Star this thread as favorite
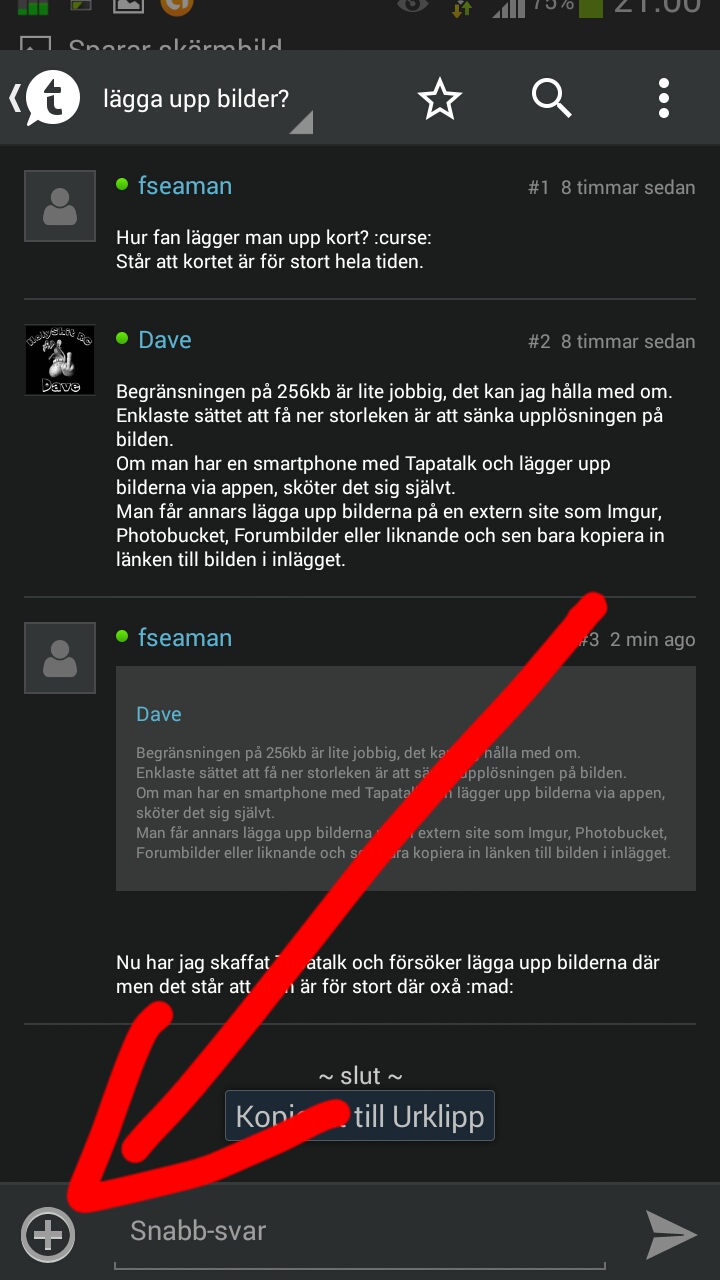 439,99
